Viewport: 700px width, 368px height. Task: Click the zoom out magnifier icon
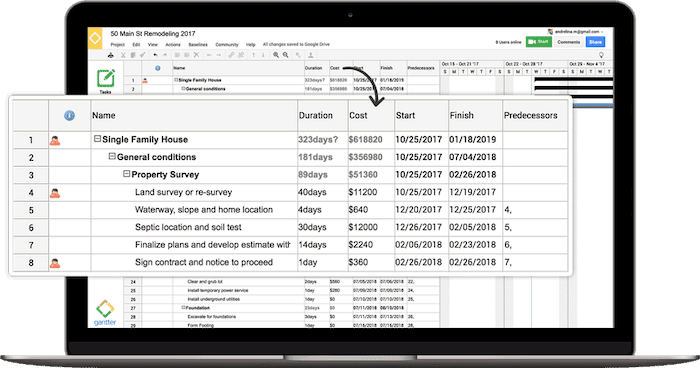coord(286,55)
